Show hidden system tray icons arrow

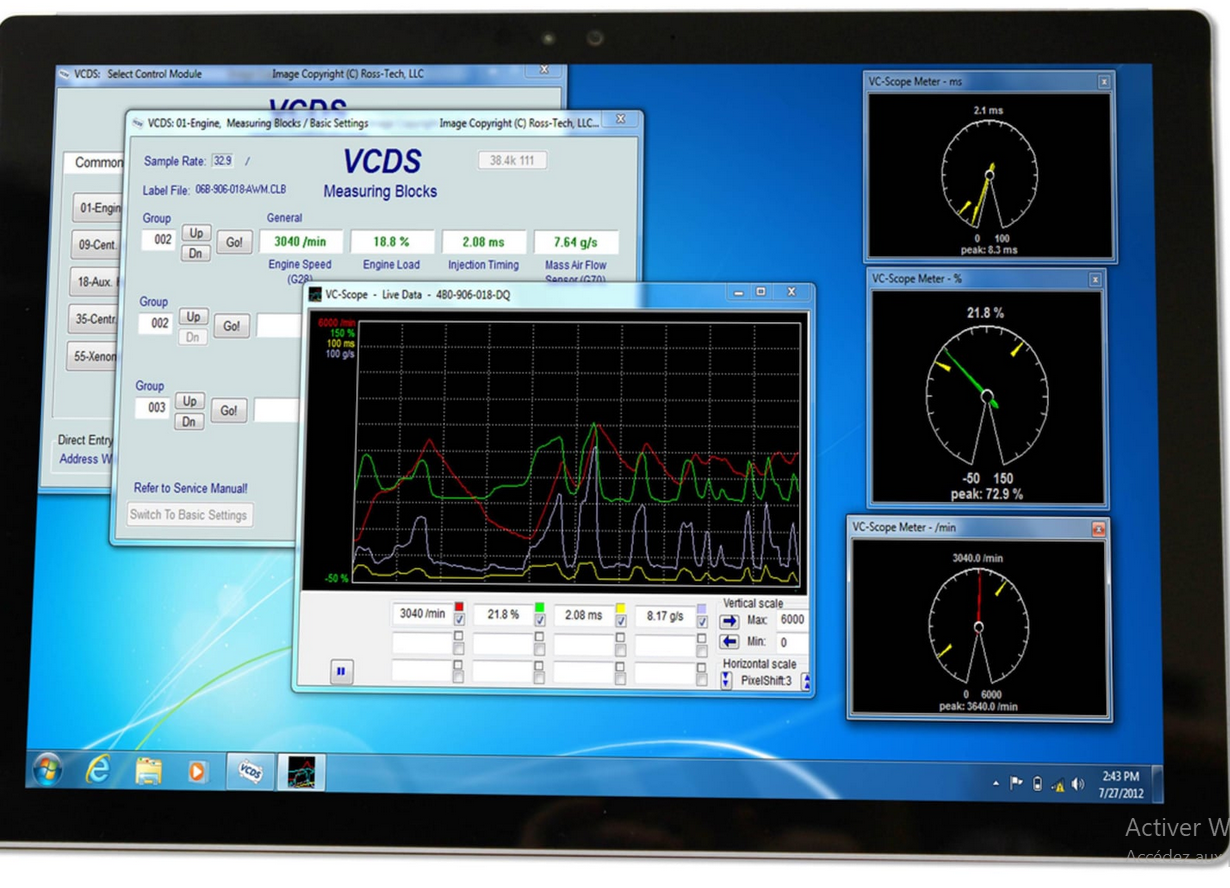995,783
